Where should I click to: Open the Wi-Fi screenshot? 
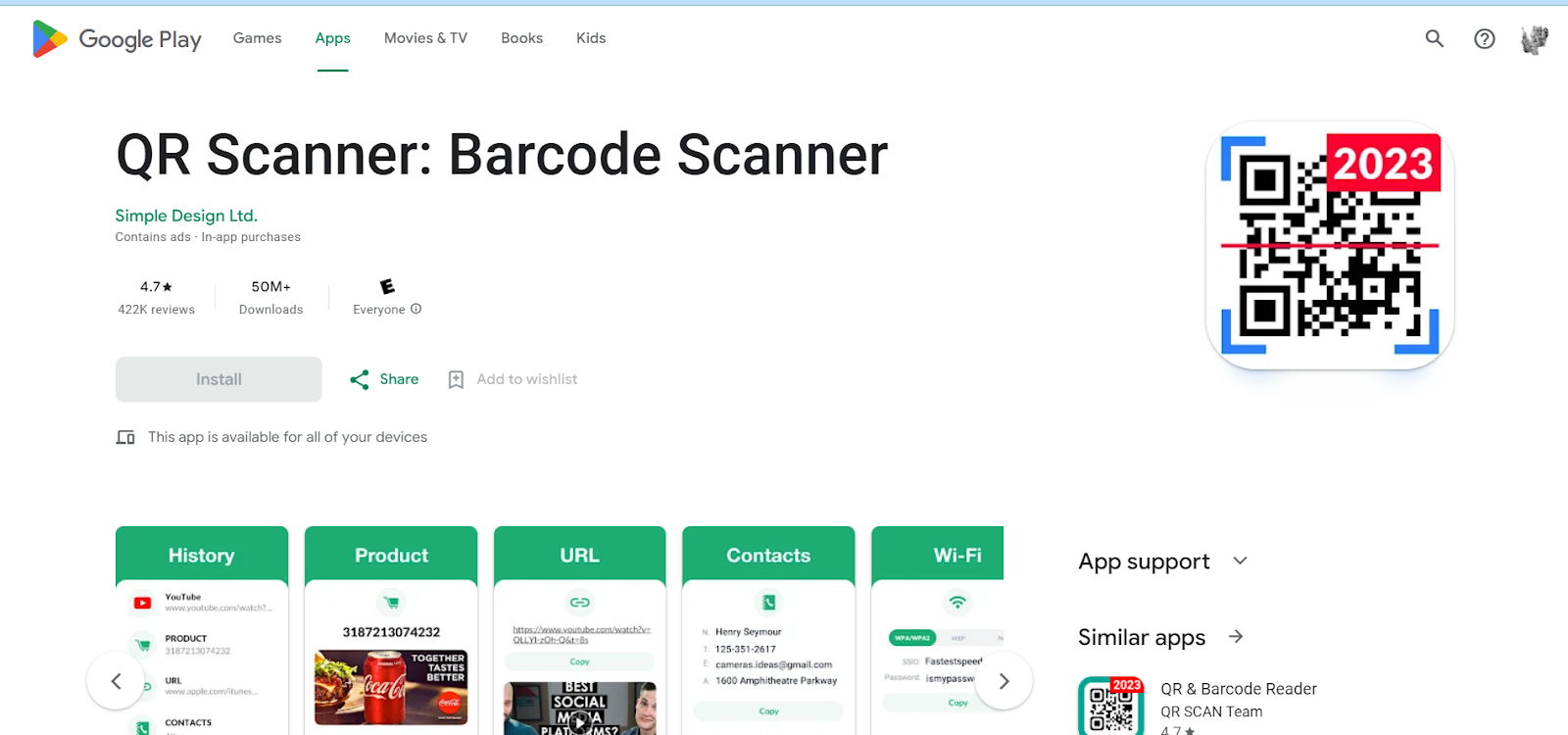click(x=938, y=631)
